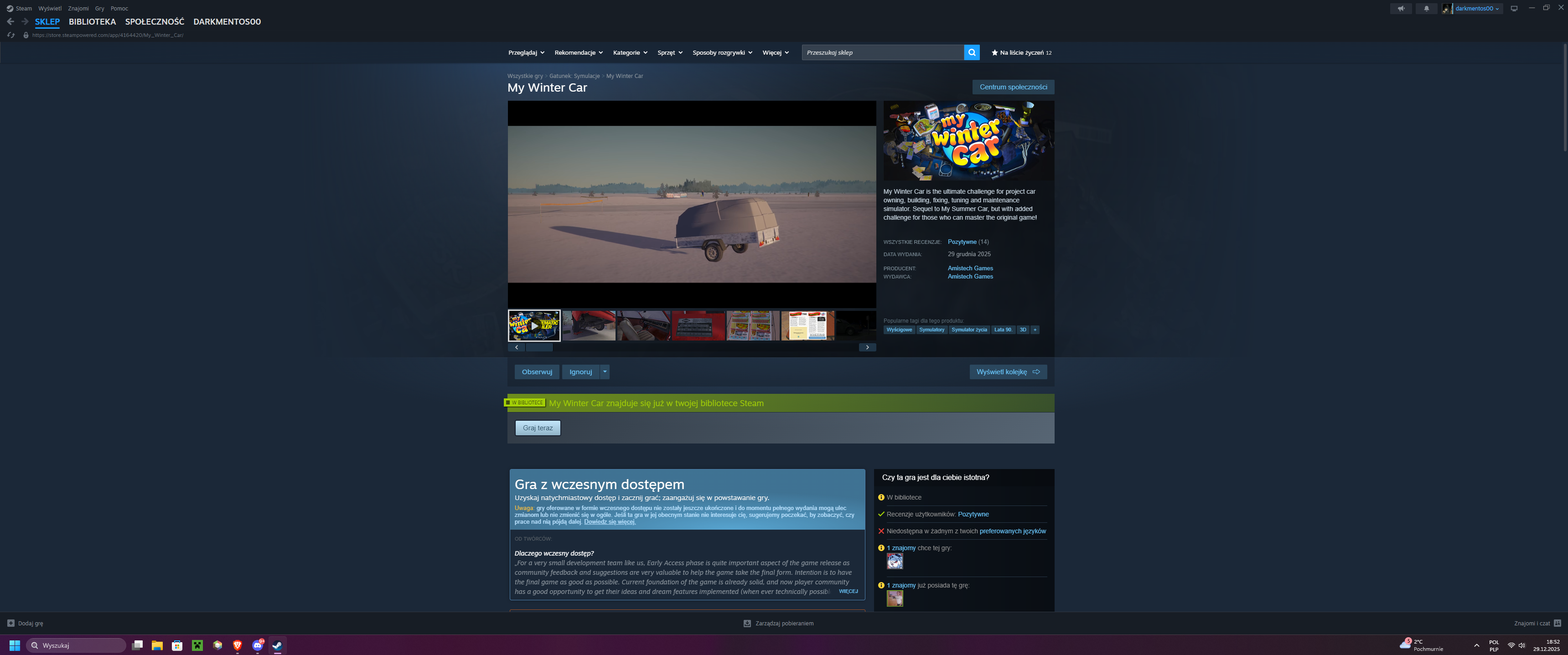Open the notifications bell icon

click(x=1426, y=9)
